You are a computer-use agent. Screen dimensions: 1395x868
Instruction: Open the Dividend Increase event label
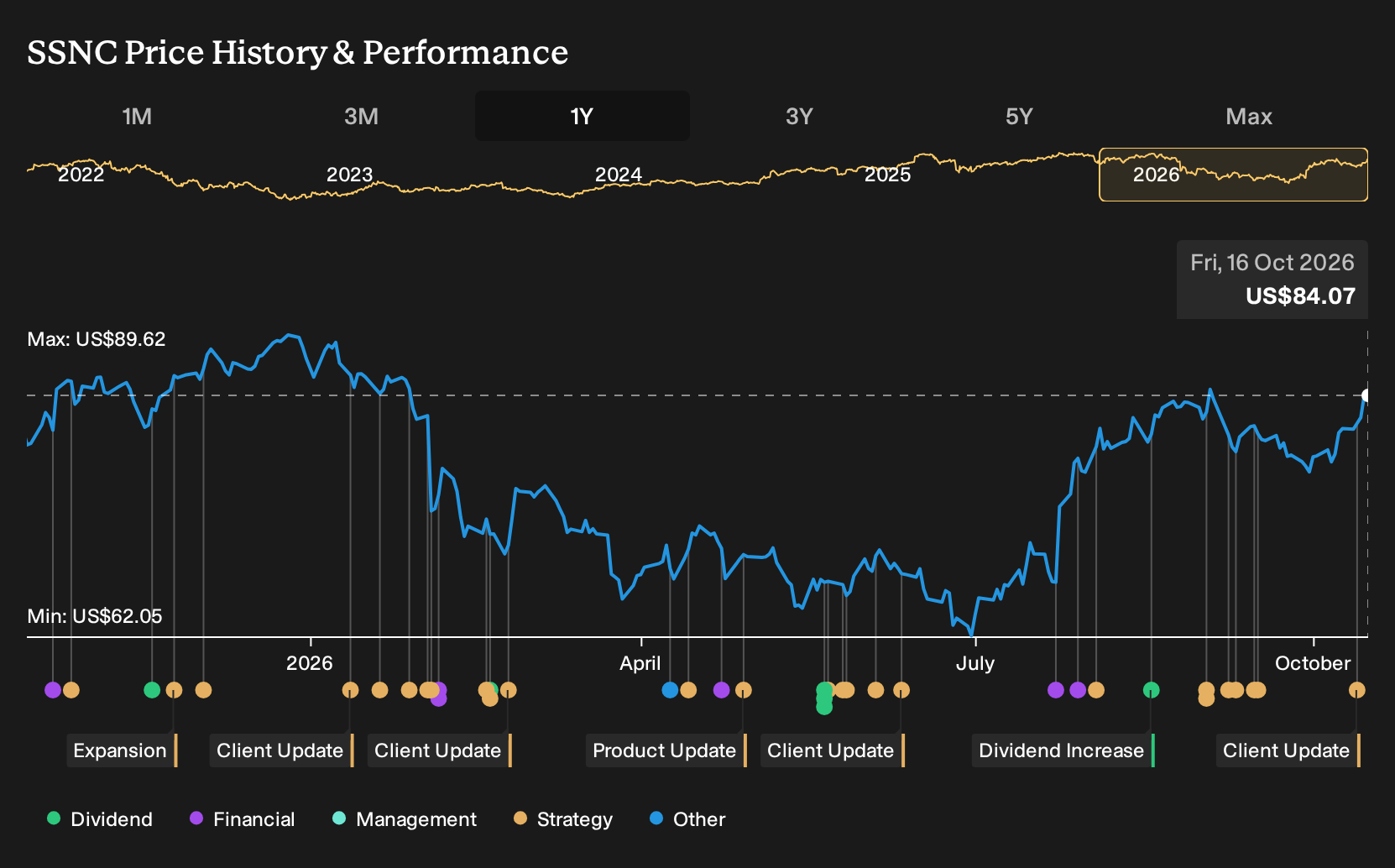point(1063,750)
